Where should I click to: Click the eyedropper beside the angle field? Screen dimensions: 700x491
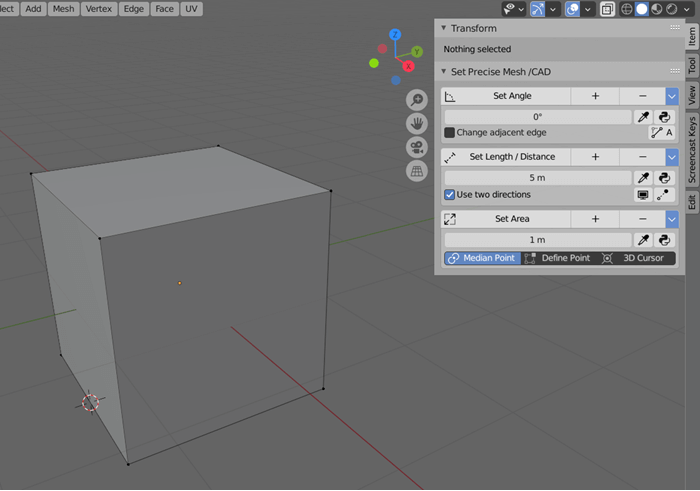tap(643, 117)
